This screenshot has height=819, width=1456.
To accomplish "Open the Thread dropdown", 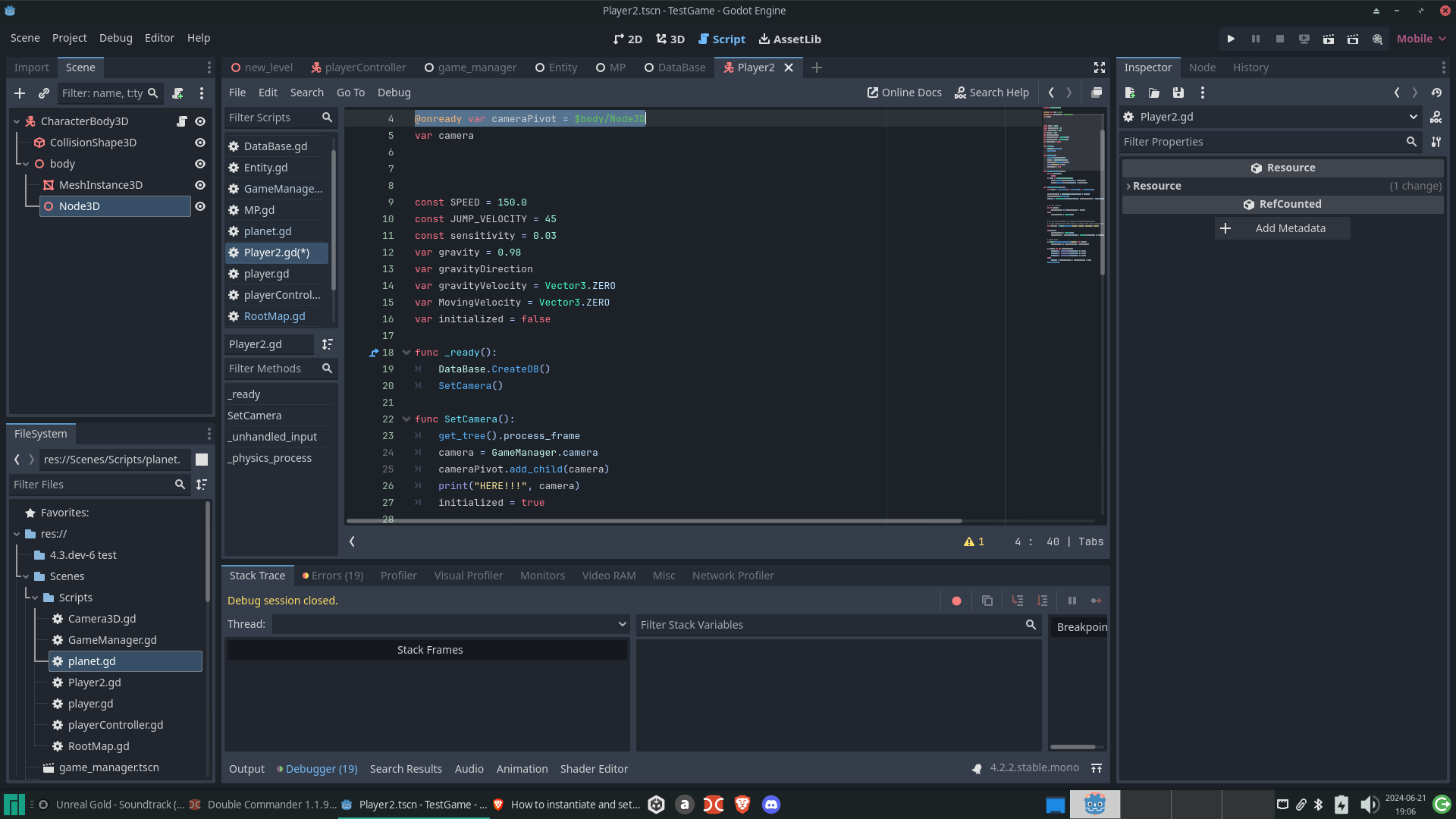I will point(450,624).
